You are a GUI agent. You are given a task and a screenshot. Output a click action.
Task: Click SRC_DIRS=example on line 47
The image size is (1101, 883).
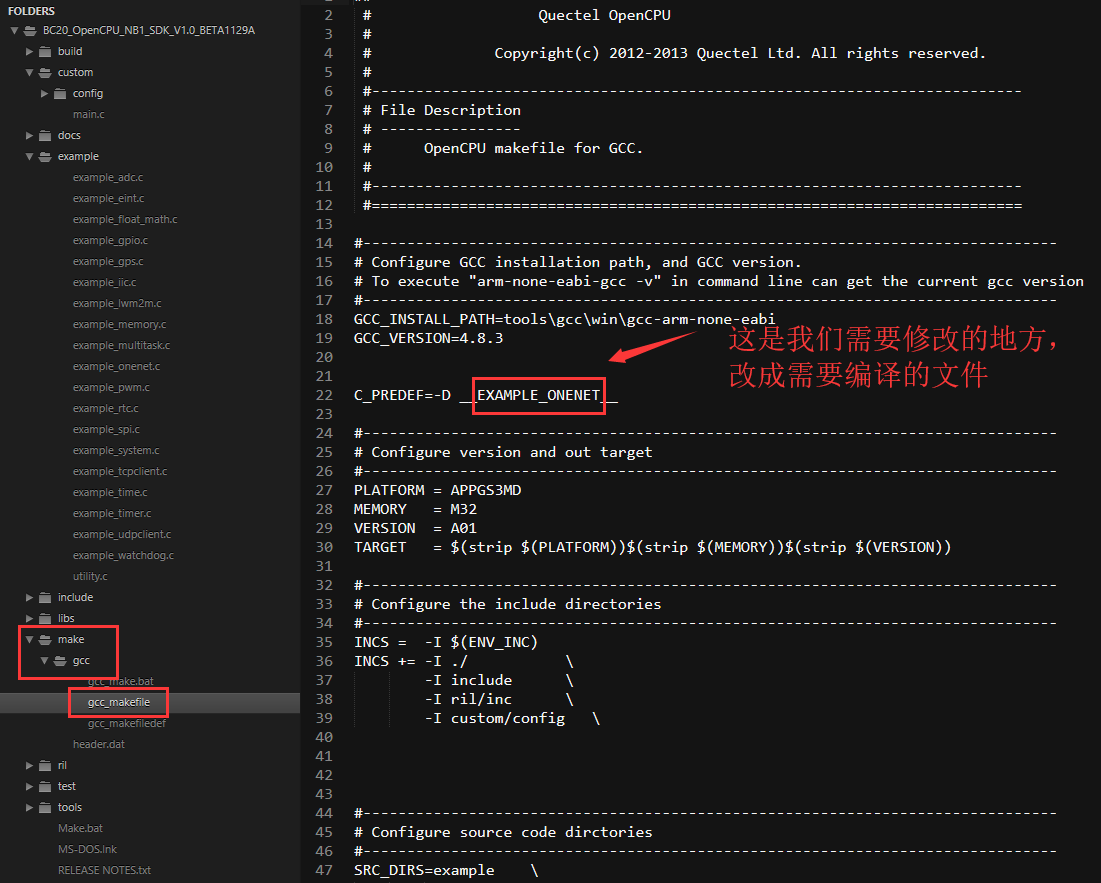point(424,870)
